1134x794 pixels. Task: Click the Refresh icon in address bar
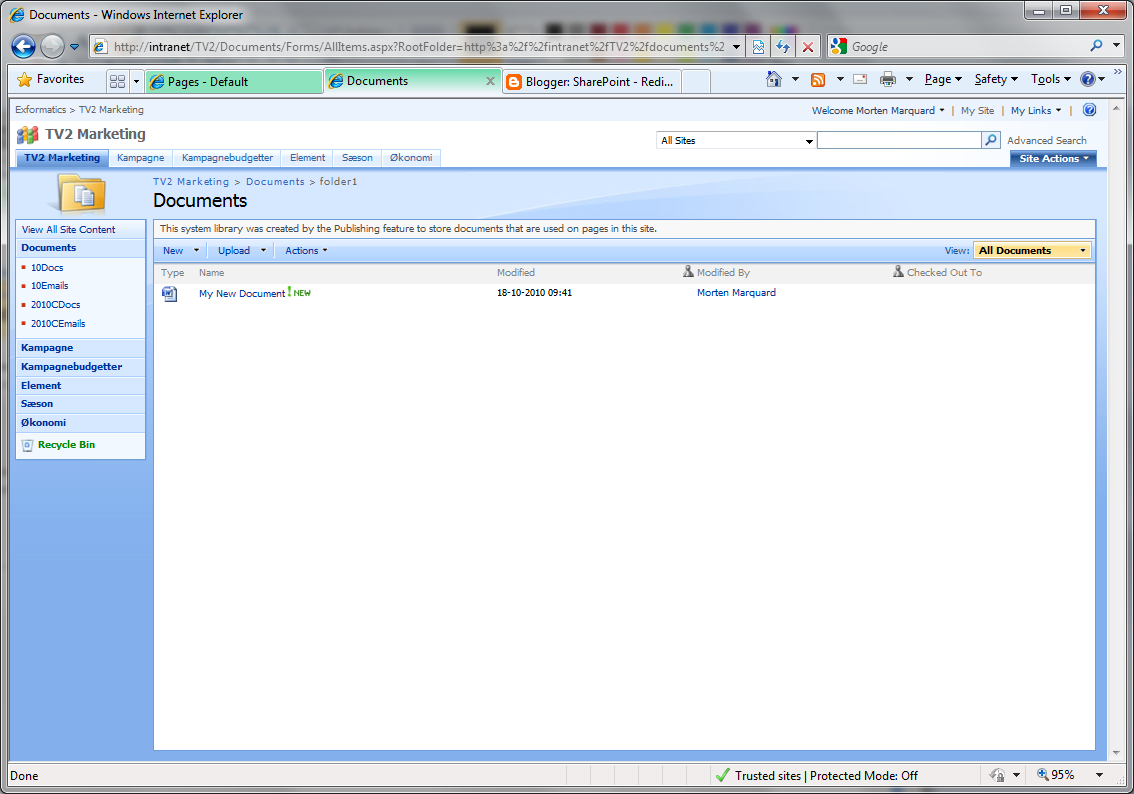coord(783,47)
